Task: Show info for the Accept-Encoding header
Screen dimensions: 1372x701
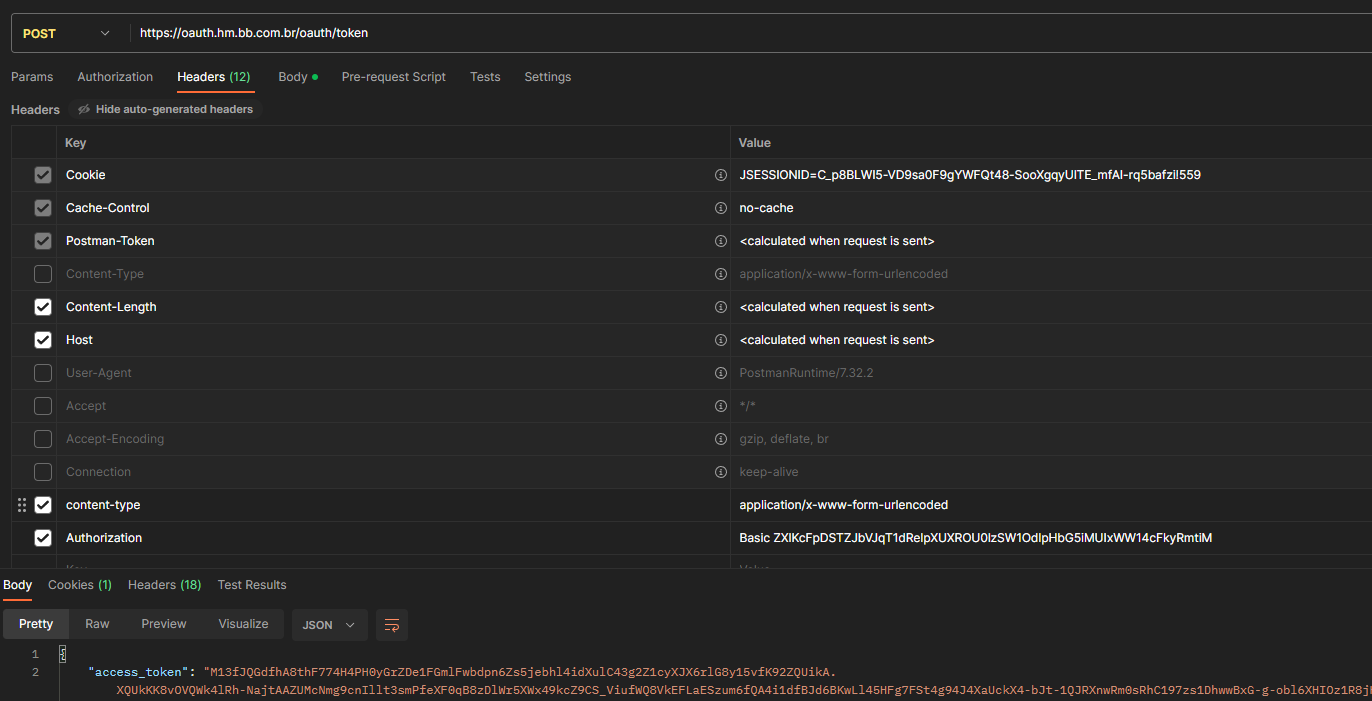Action: 721,439
